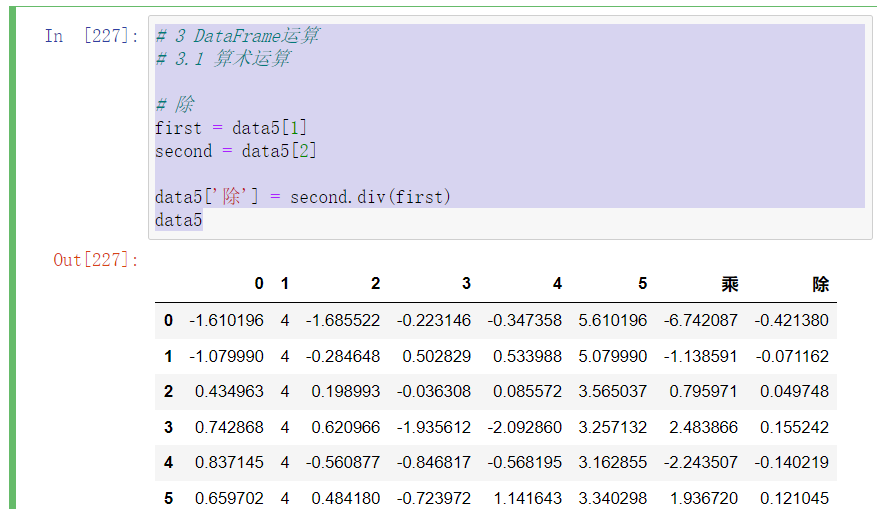Click the comment line '# 3 DataFrame运算'
Viewport: 877px width, 509px height.
click(x=238, y=36)
